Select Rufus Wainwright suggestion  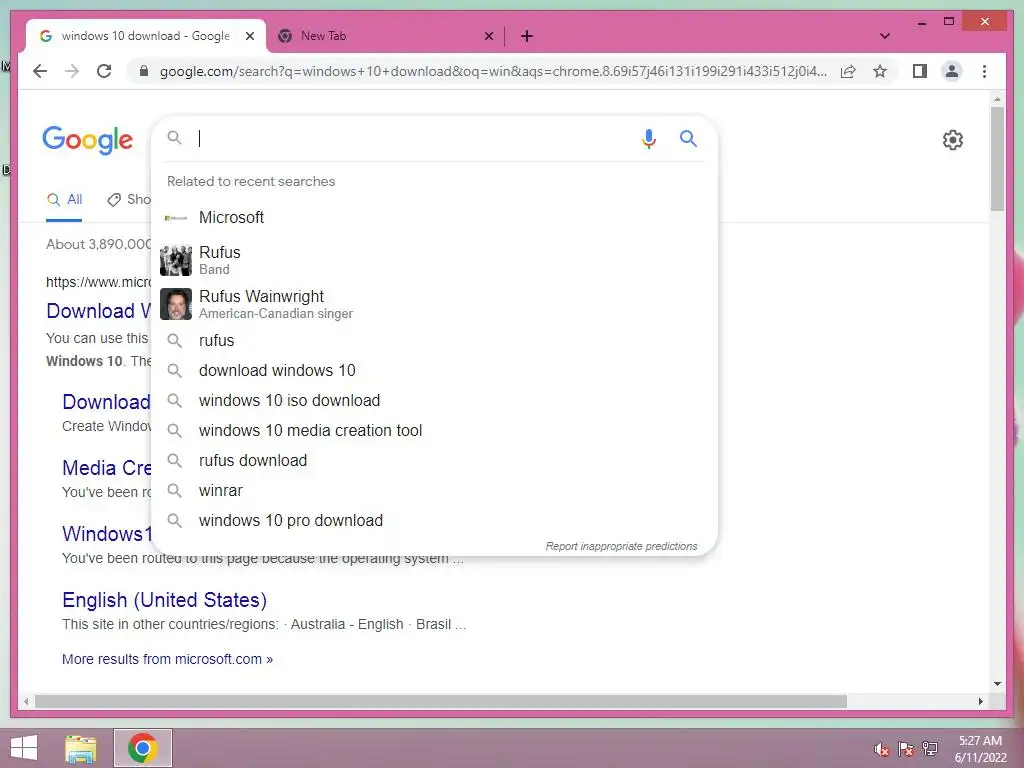click(x=434, y=304)
